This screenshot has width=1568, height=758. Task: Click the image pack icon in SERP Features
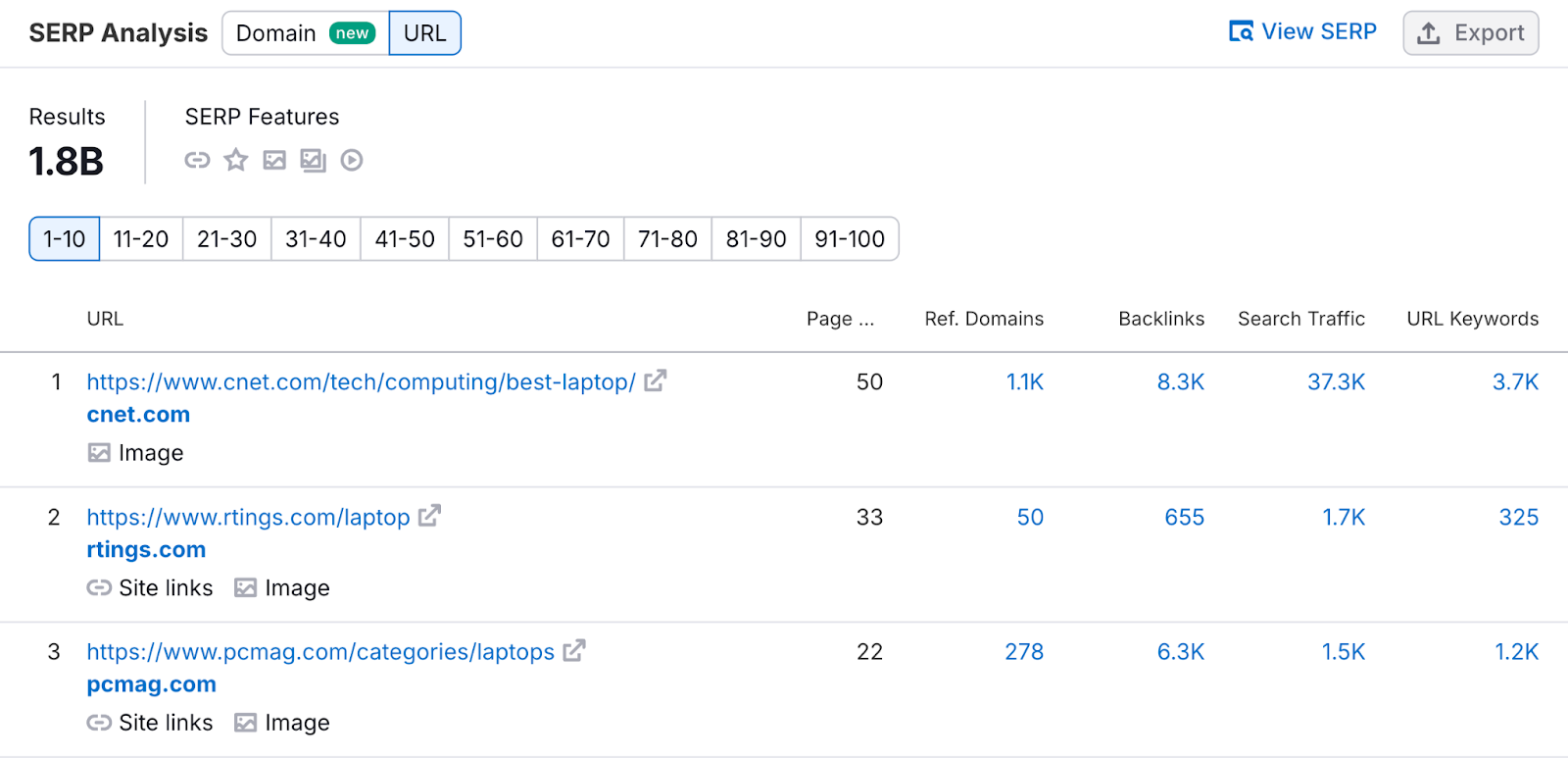pyautogui.click(x=313, y=160)
